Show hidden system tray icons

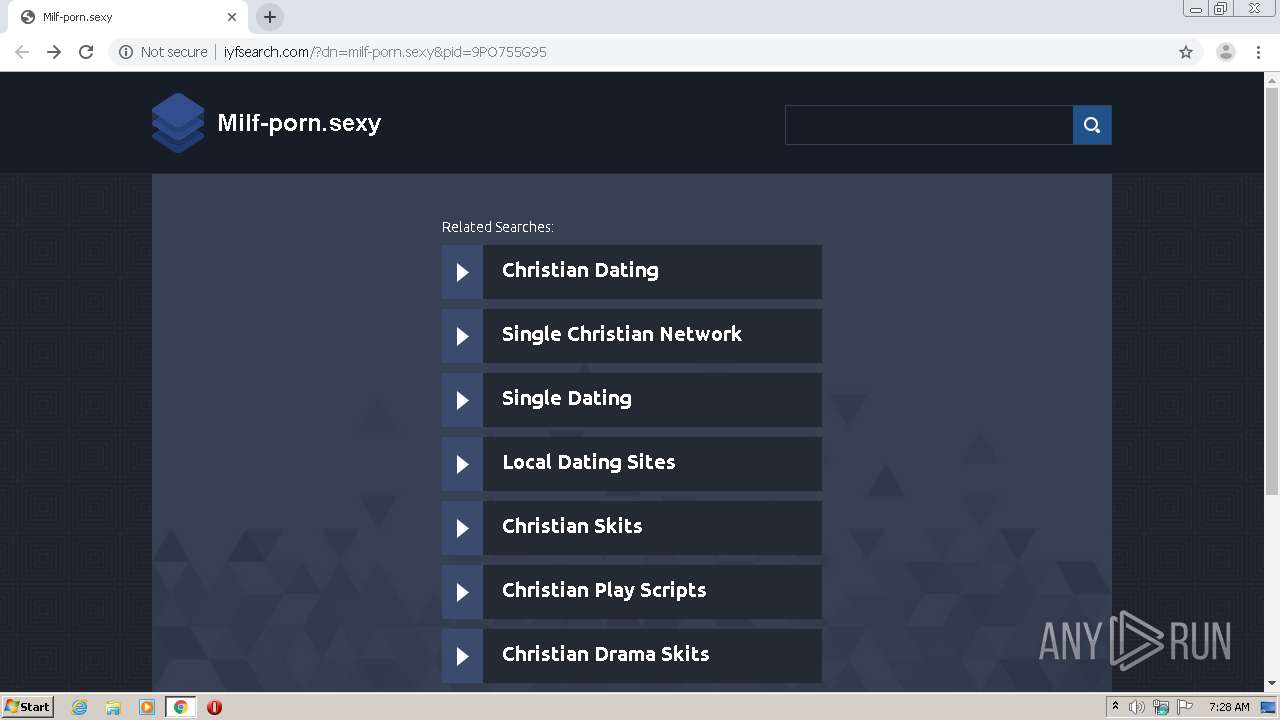(1116, 707)
